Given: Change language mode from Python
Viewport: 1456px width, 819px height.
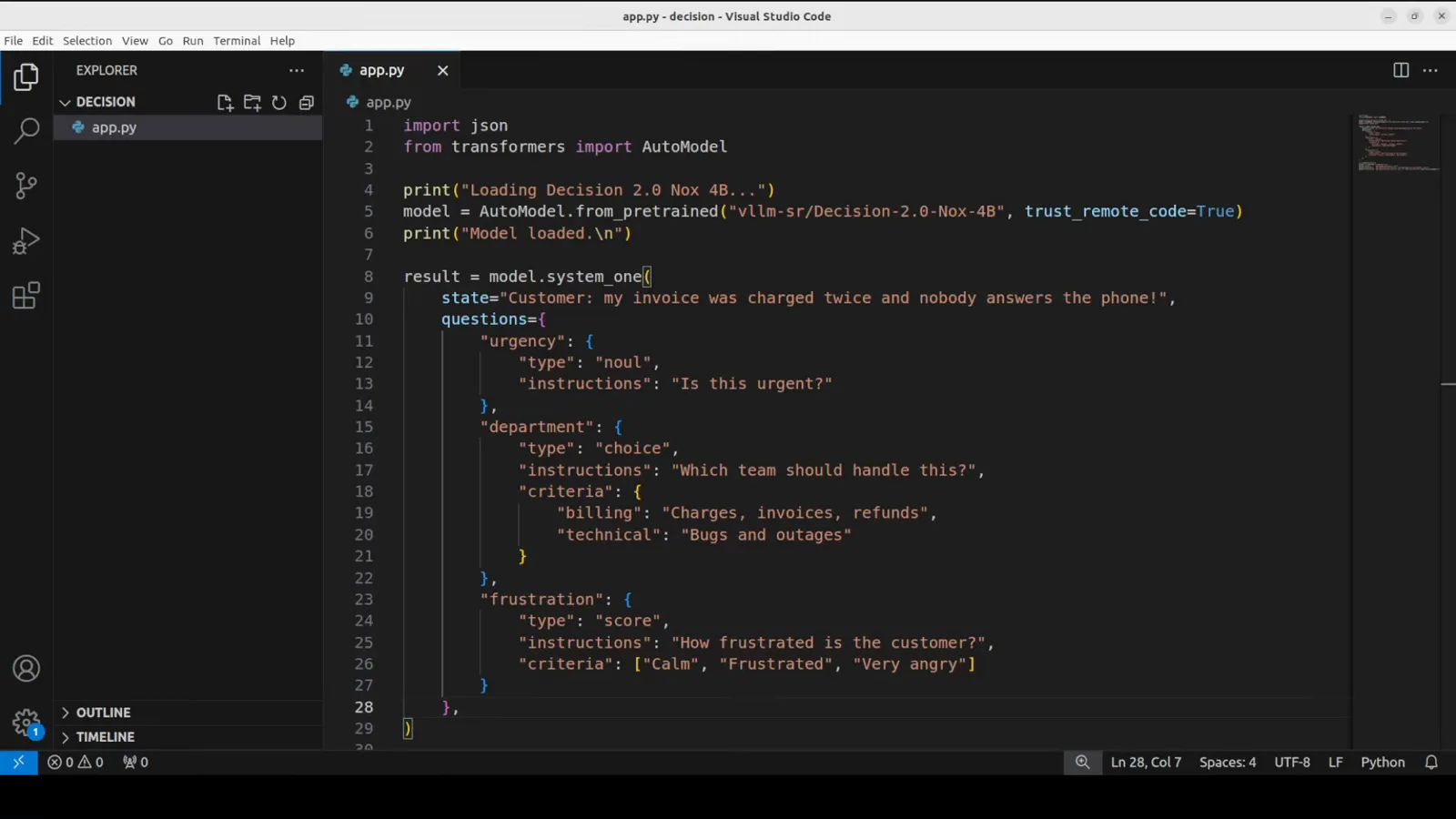Looking at the screenshot, I should point(1382,763).
